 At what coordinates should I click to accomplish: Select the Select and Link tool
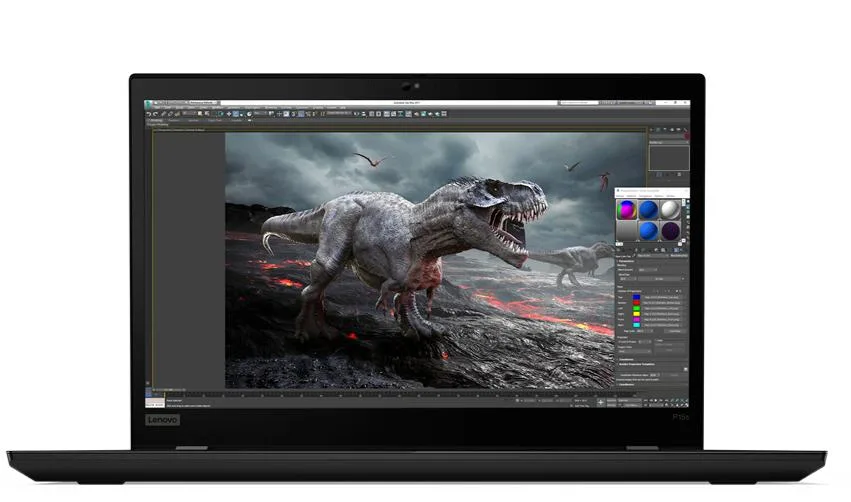pos(163,114)
